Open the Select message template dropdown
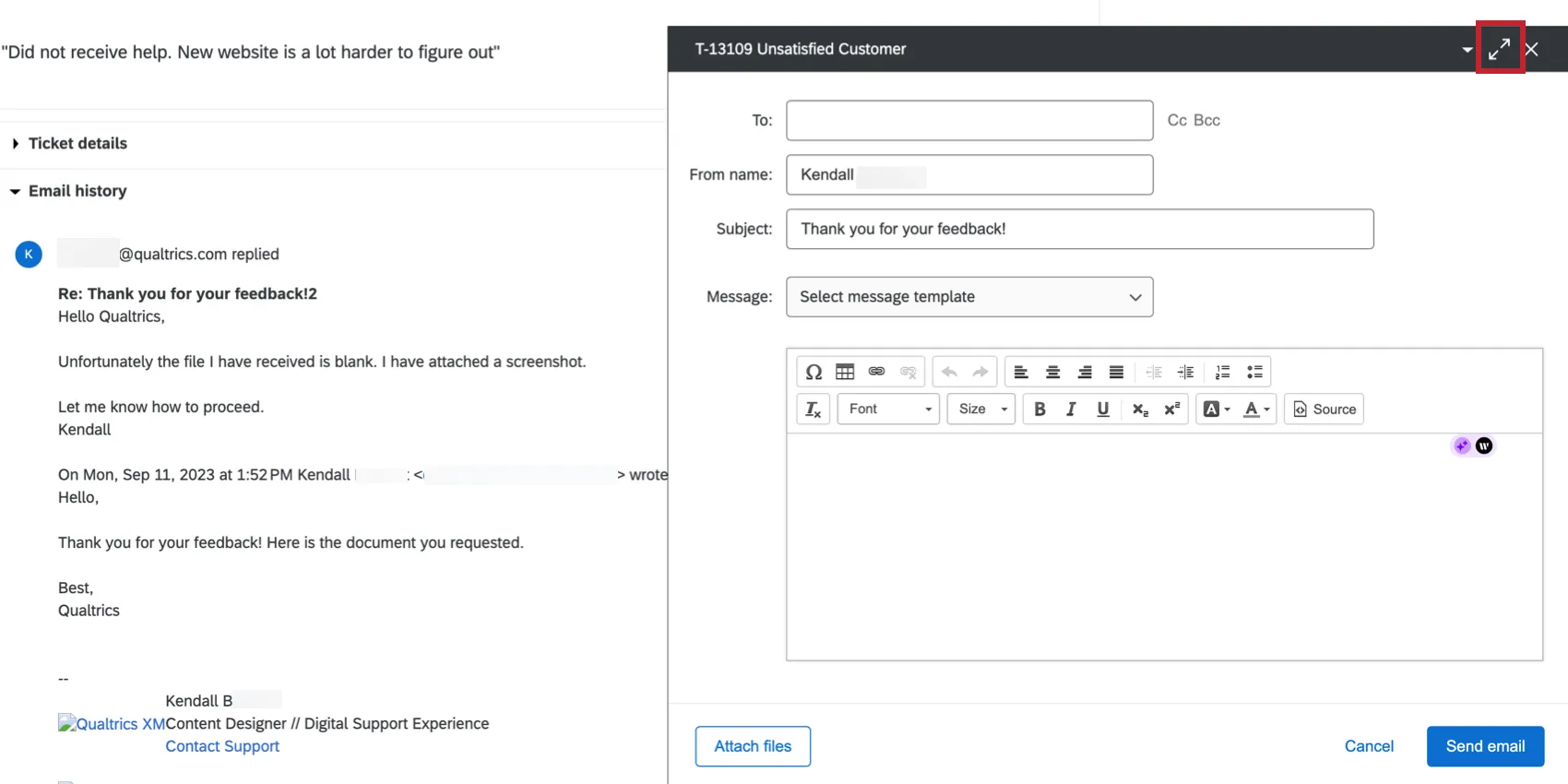The image size is (1568, 784). (x=969, y=297)
